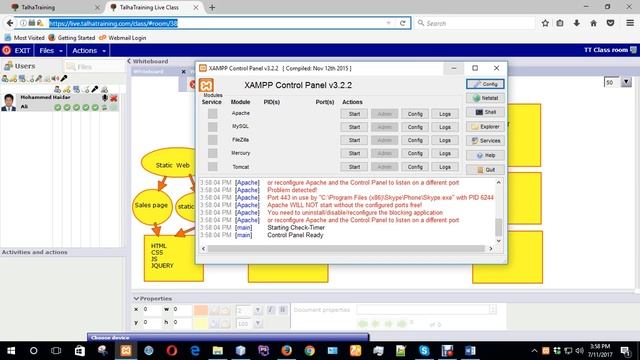
Task: Open the Pocket icon
Action: click(x=610, y=23)
